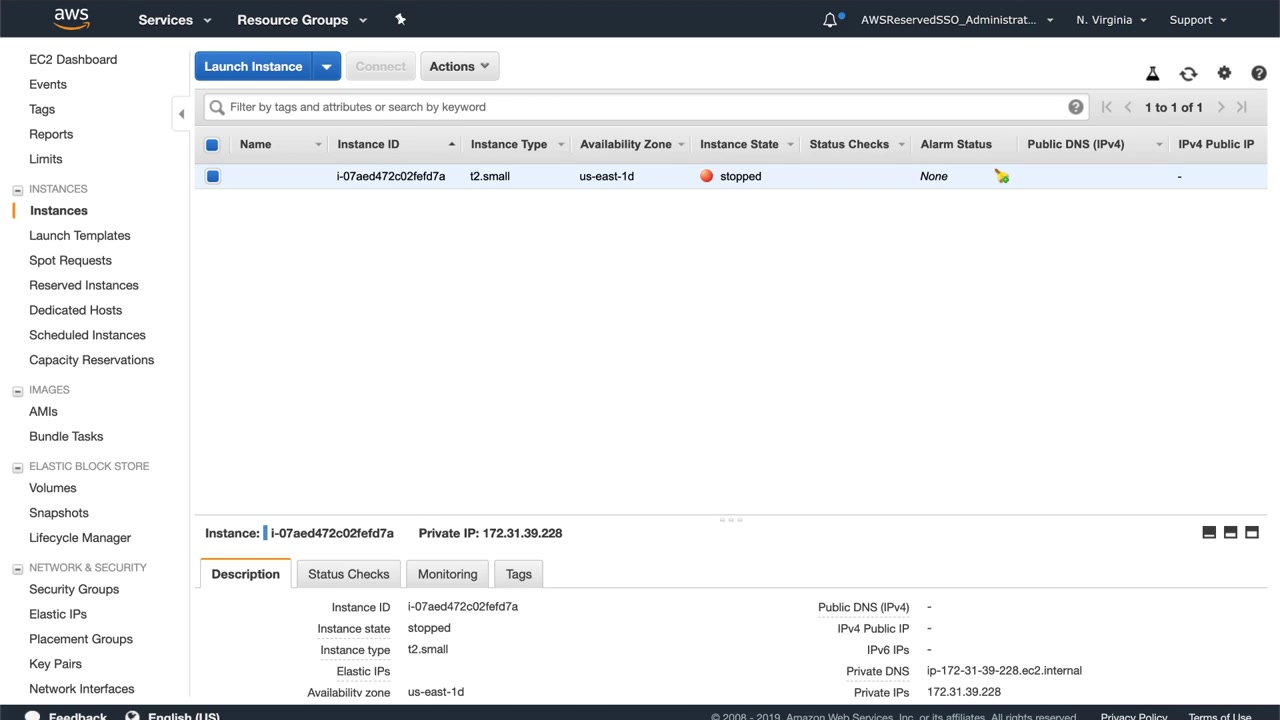Open Elastic IPs in the sidebar
Screen dimensions: 1280x720
pyautogui.click(x=58, y=615)
